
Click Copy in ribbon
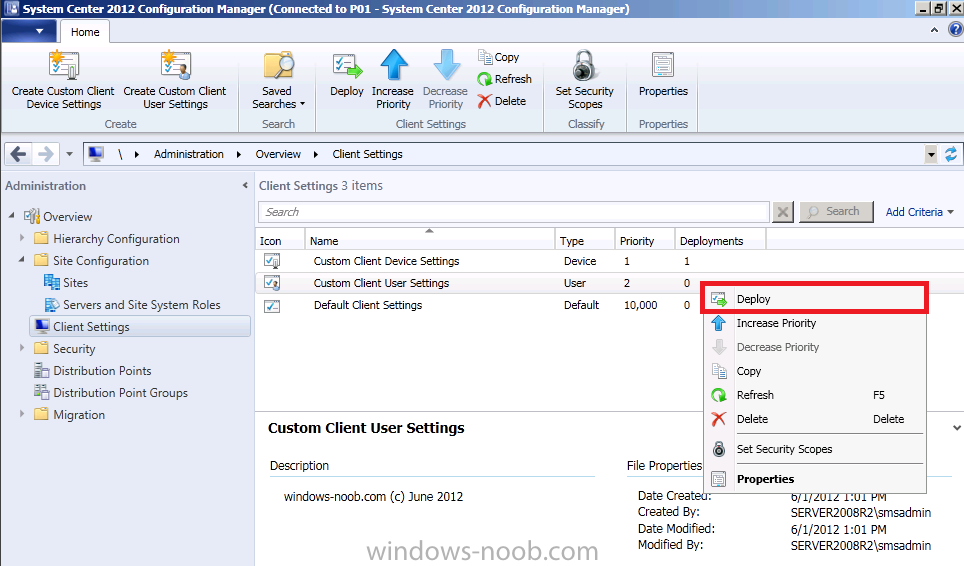499,57
